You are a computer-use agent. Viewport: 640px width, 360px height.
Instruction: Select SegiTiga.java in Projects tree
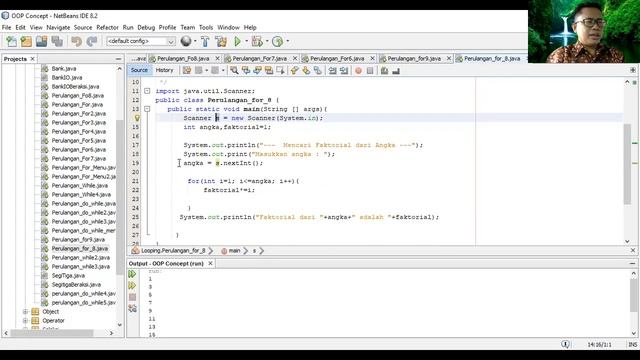68,276
